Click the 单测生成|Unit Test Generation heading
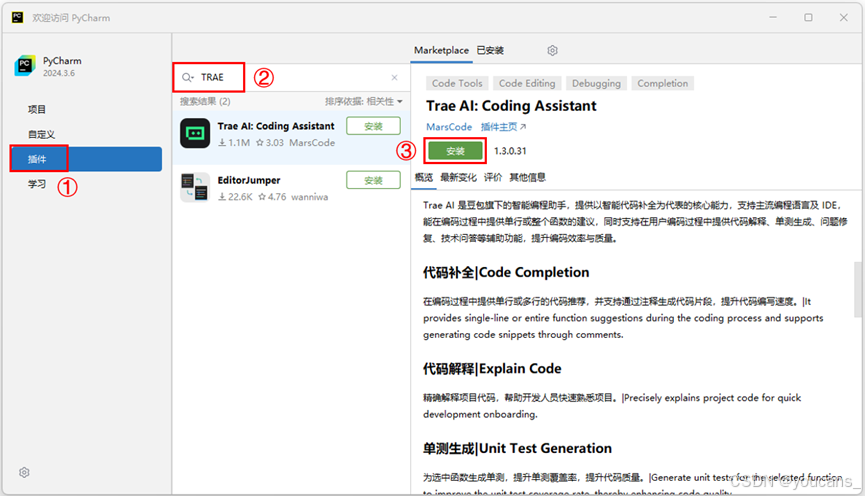Viewport: 865px width, 496px height. coord(517,448)
